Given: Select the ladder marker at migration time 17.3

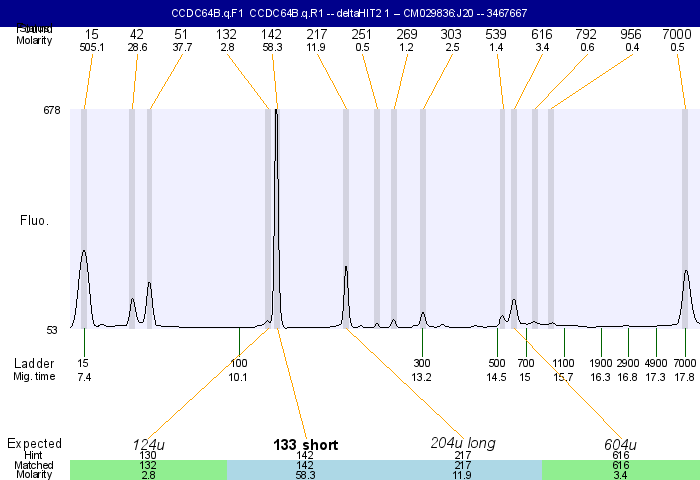Looking at the screenshot, I should 656,377.
